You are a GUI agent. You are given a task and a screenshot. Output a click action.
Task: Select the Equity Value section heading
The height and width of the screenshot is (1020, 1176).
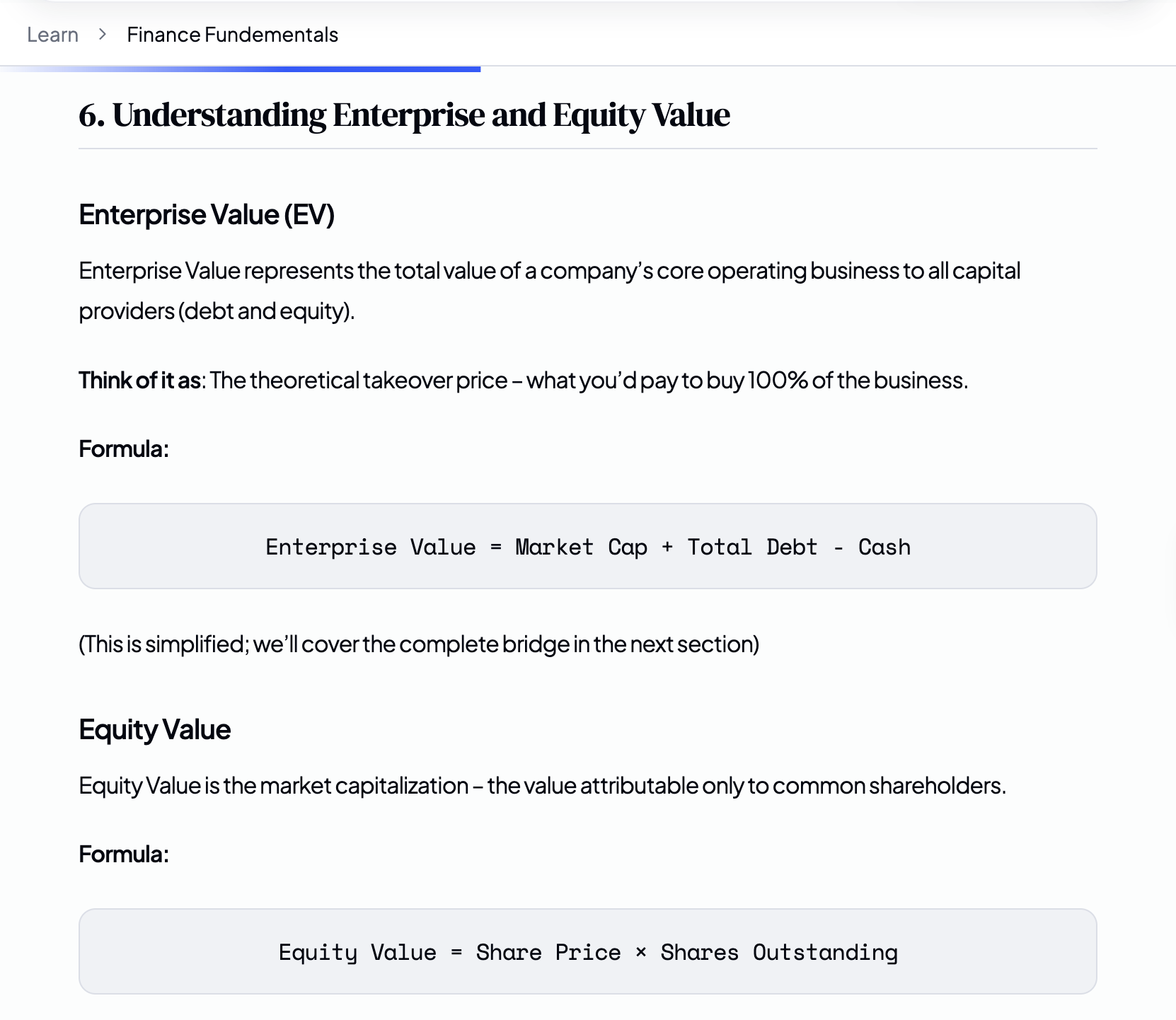[x=154, y=729]
